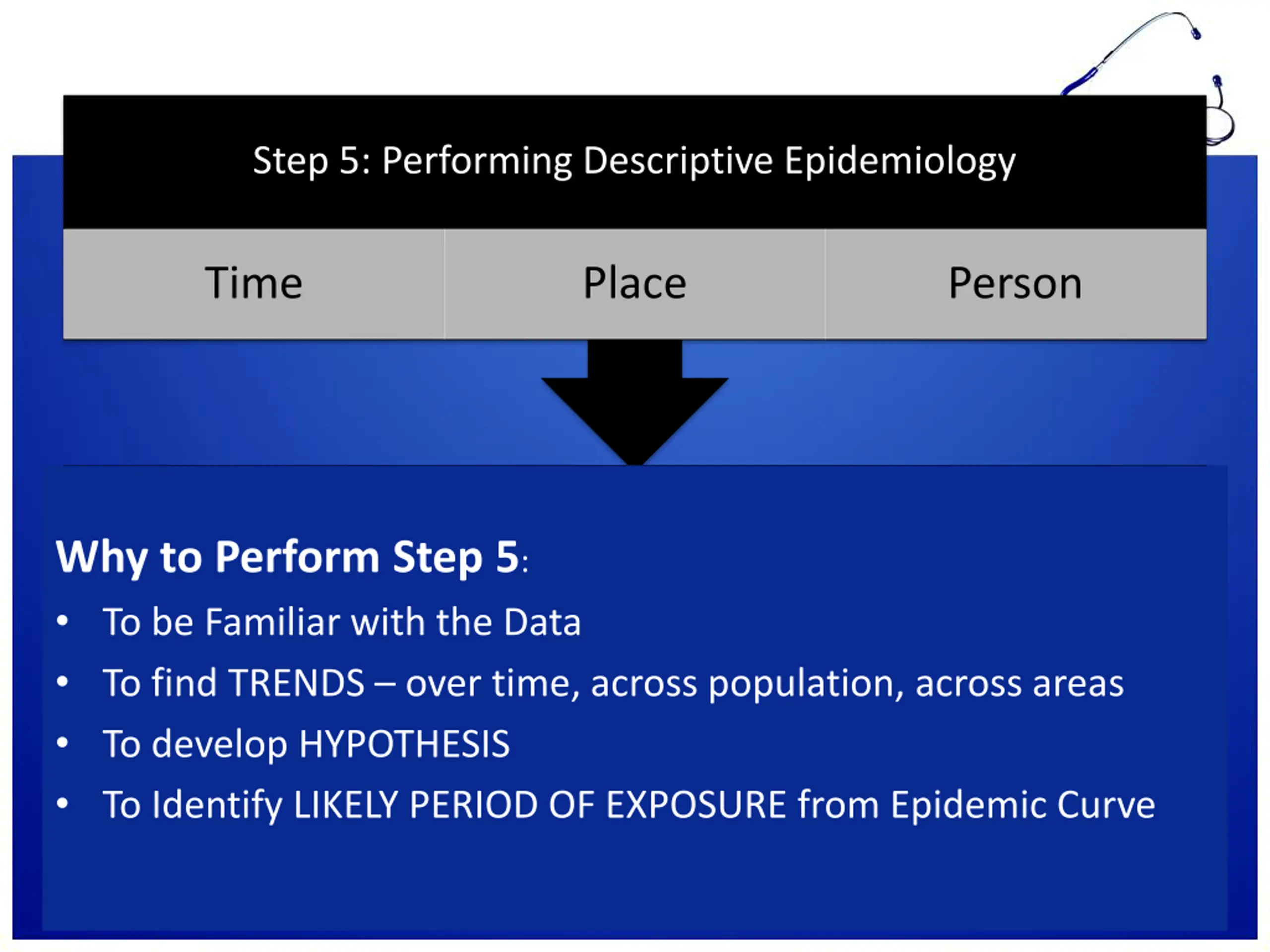Click the large black down arrow
The height and width of the screenshot is (952, 1270).
635,403
